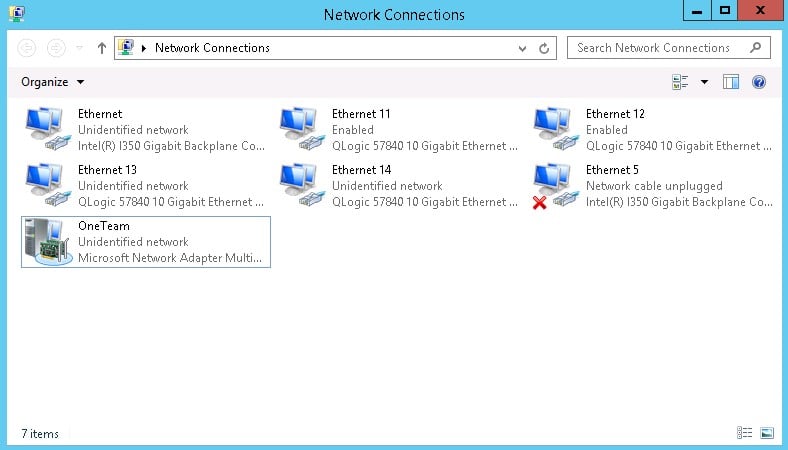Select the OneTeam NIC team icon

(x=48, y=242)
